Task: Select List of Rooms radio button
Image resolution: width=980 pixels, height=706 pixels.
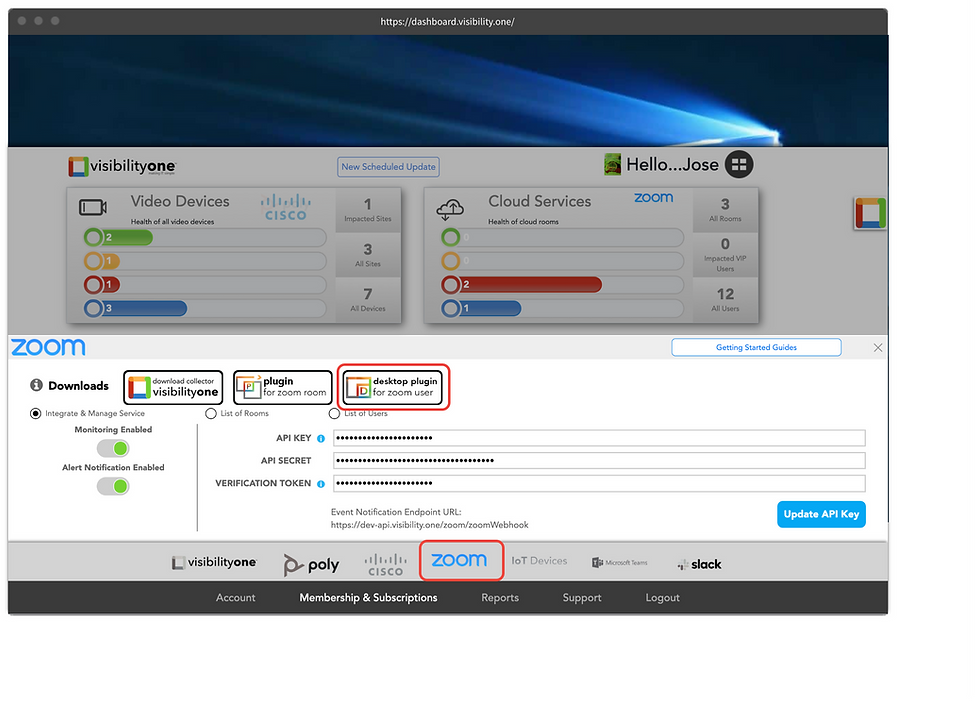Action: [x=211, y=414]
